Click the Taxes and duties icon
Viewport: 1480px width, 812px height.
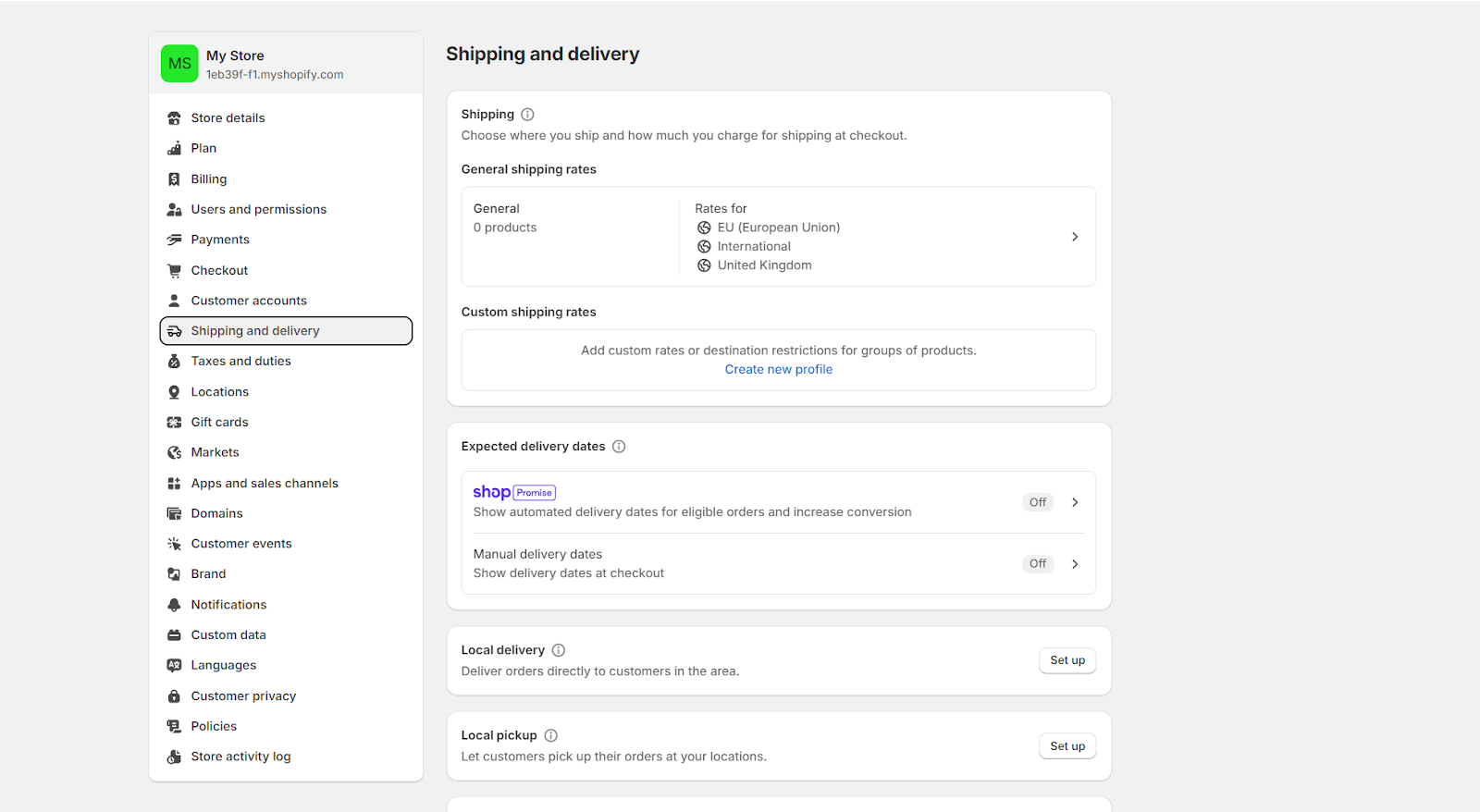click(x=174, y=362)
